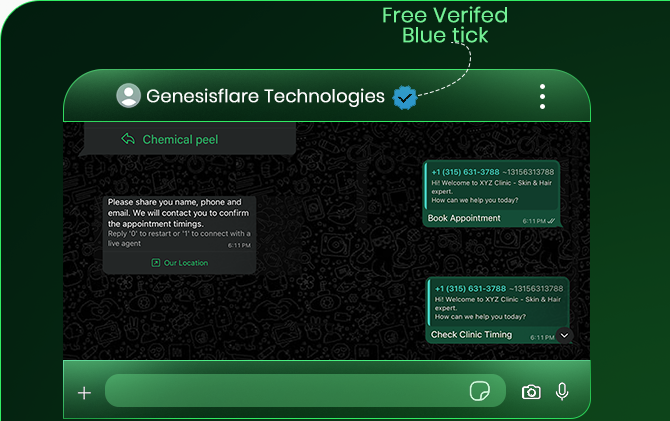The height and width of the screenshot is (421, 670).
Task: Click the verified blue tick badge
Action: click(x=404, y=97)
